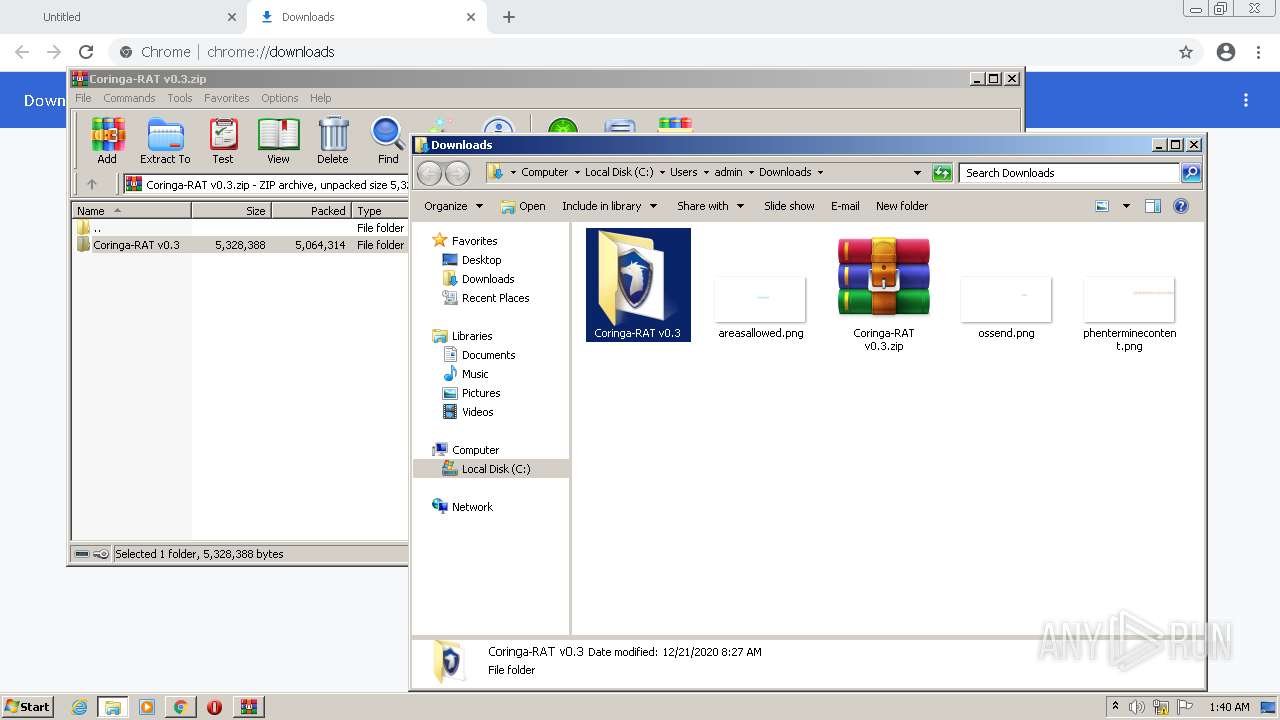The width and height of the screenshot is (1280, 720).
Task: Open WinRAR Commands menu
Action: (x=129, y=98)
